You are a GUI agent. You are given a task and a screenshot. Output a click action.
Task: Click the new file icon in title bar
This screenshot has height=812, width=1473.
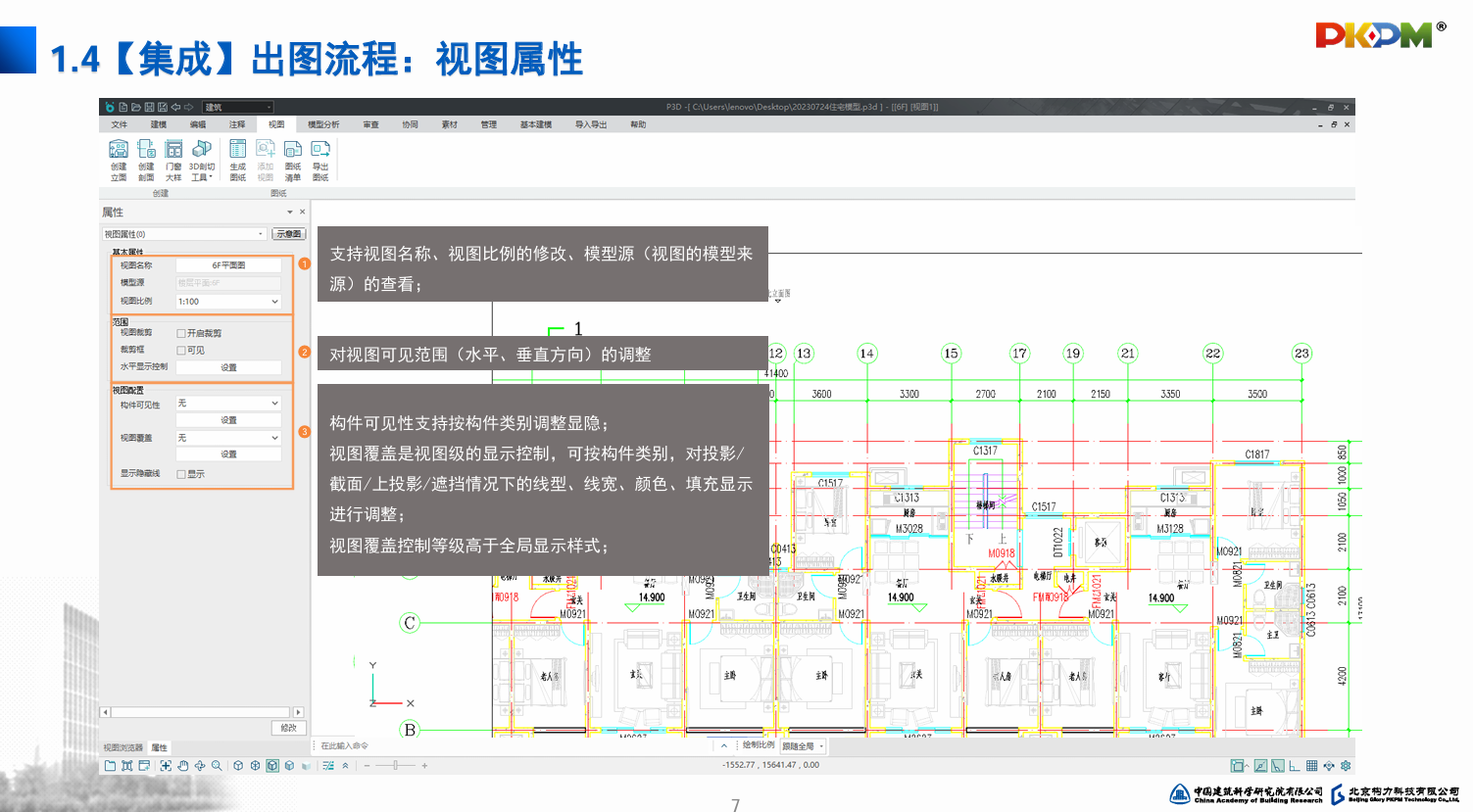tap(123, 107)
